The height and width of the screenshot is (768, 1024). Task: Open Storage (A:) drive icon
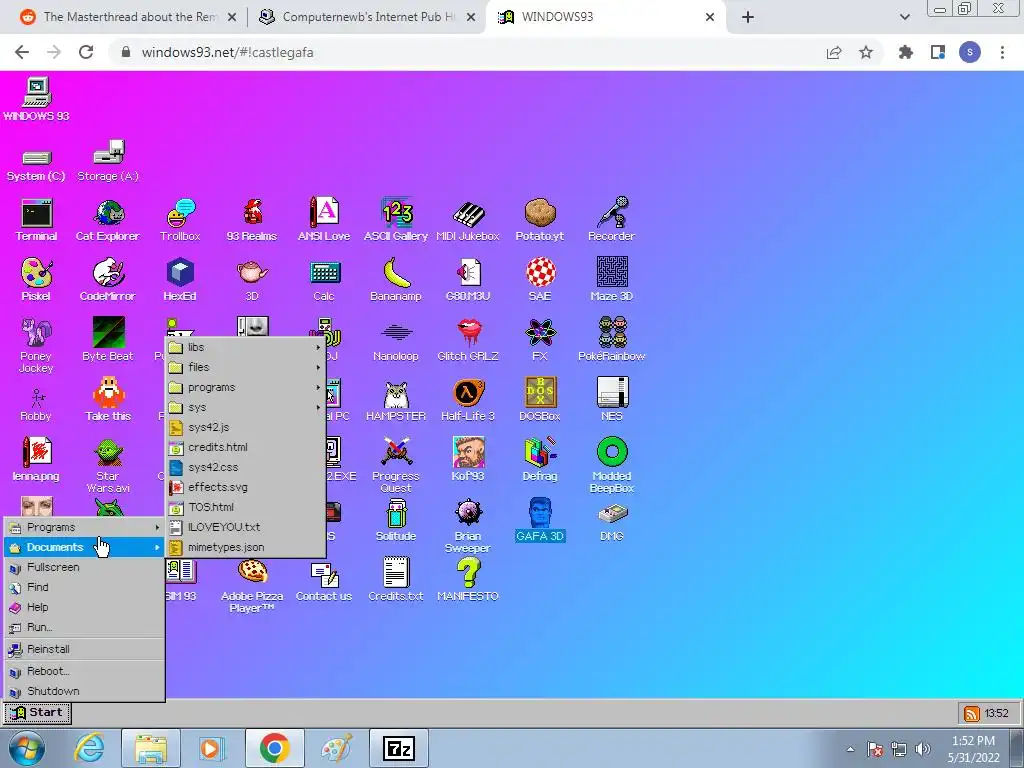coord(108,161)
